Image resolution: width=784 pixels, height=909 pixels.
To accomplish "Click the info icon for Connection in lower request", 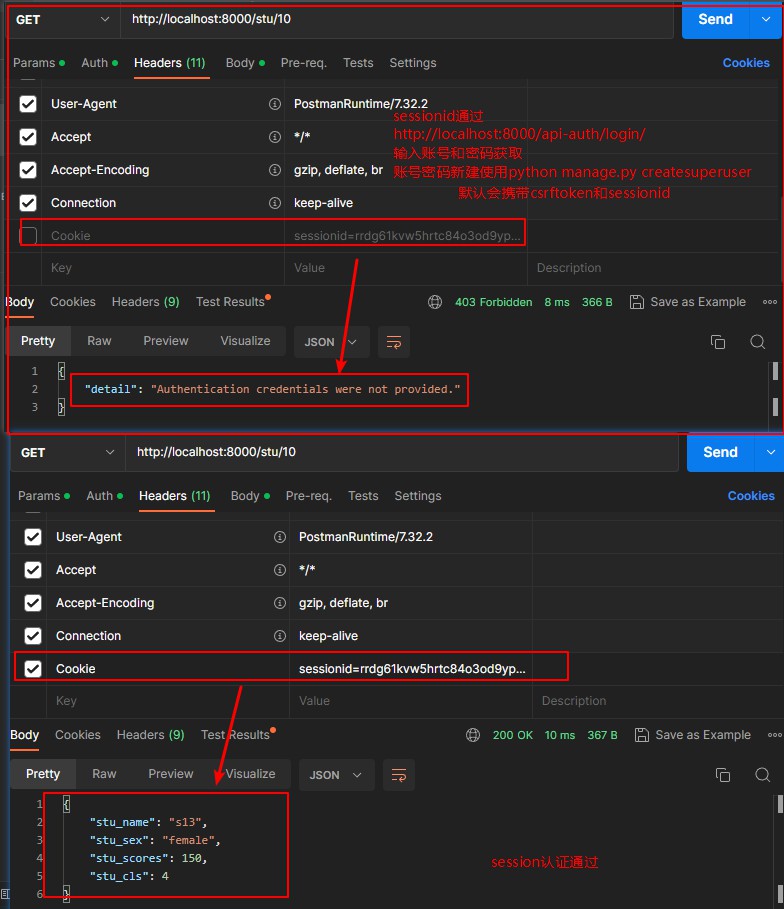I will (280, 636).
